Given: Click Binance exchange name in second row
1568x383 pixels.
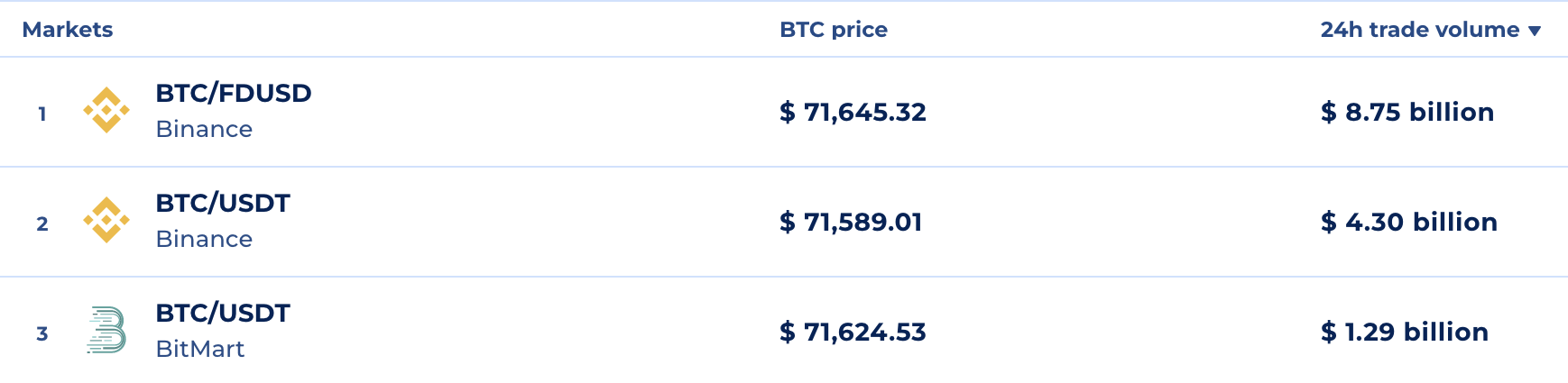Looking at the screenshot, I should (x=204, y=239).
